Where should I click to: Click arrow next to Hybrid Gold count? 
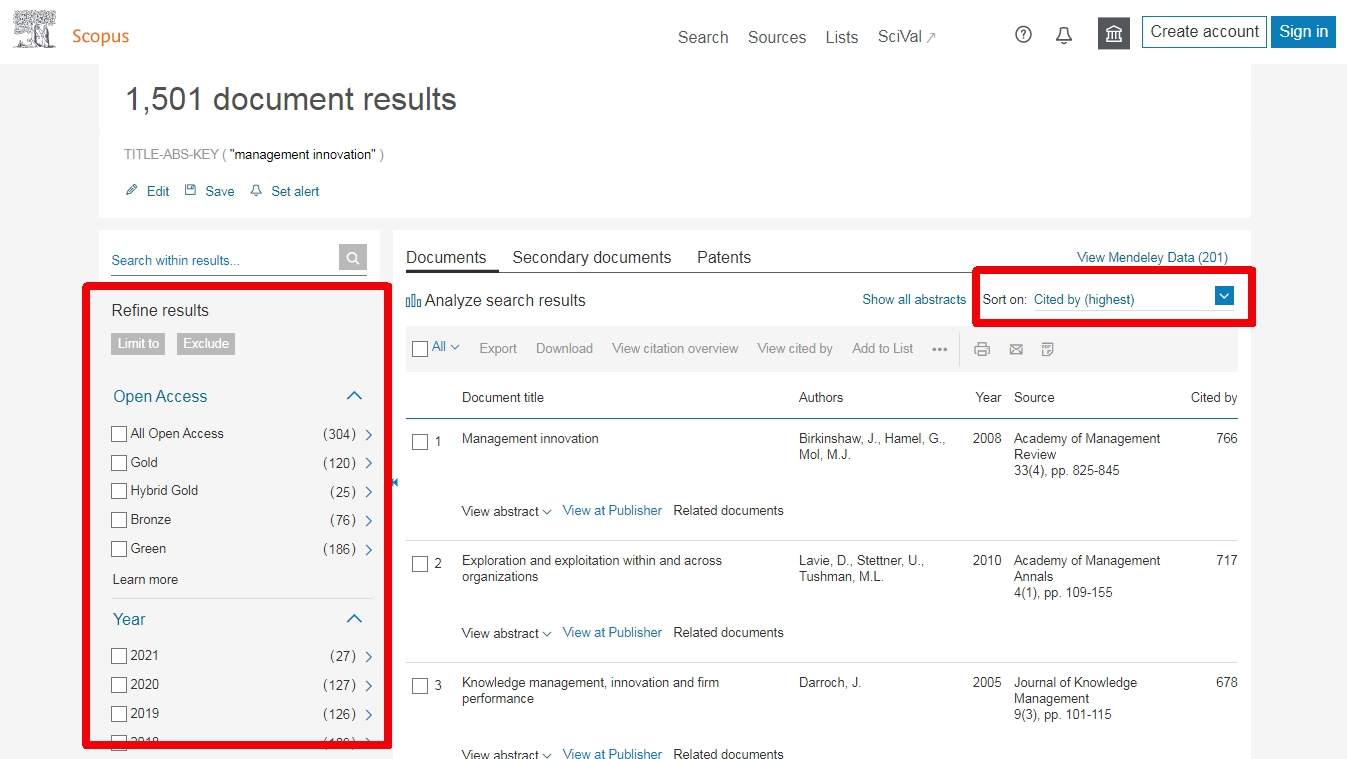pyautogui.click(x=369, y=491)
